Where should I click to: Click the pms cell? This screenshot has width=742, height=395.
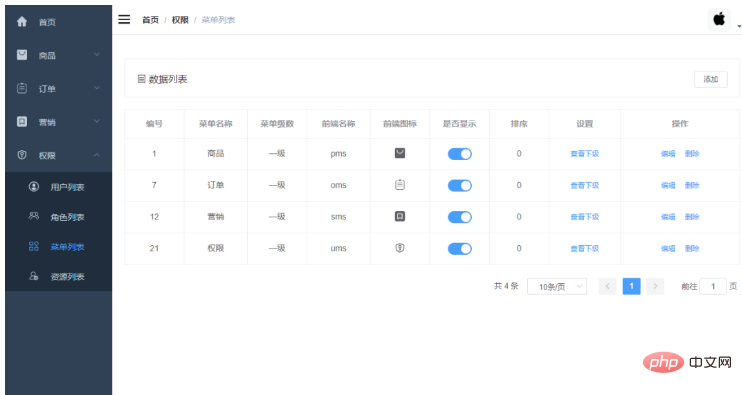338,154
